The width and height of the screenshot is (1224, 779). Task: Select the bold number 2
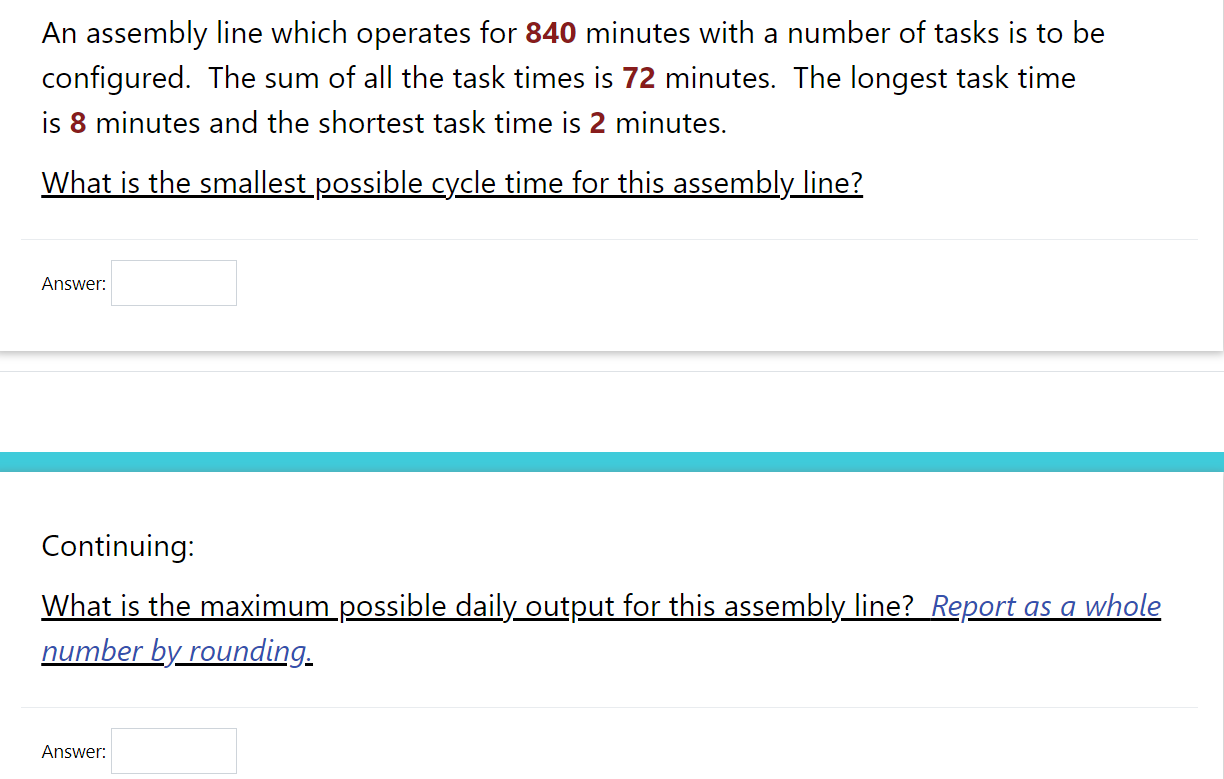click(x=597, y=122)
